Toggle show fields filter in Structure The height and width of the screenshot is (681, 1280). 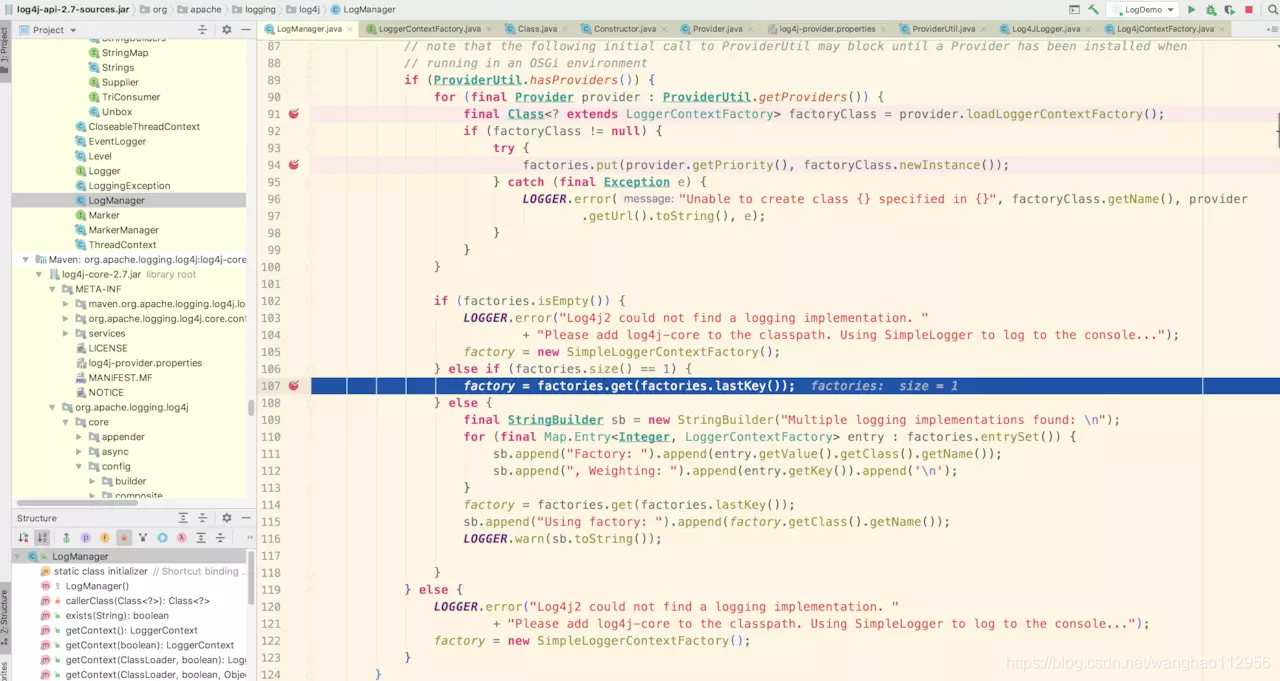[105, 538]
